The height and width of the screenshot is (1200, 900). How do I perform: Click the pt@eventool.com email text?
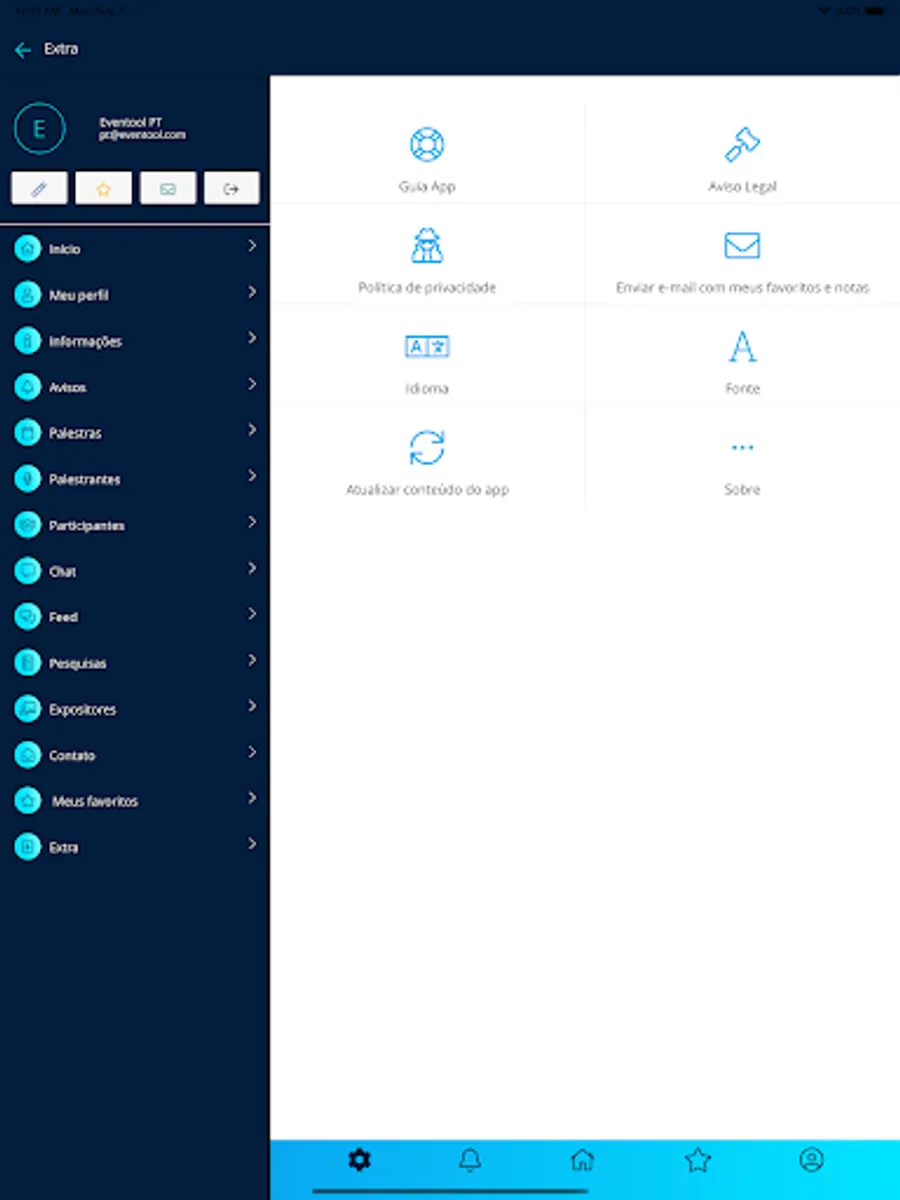click(x=142, y=135)
